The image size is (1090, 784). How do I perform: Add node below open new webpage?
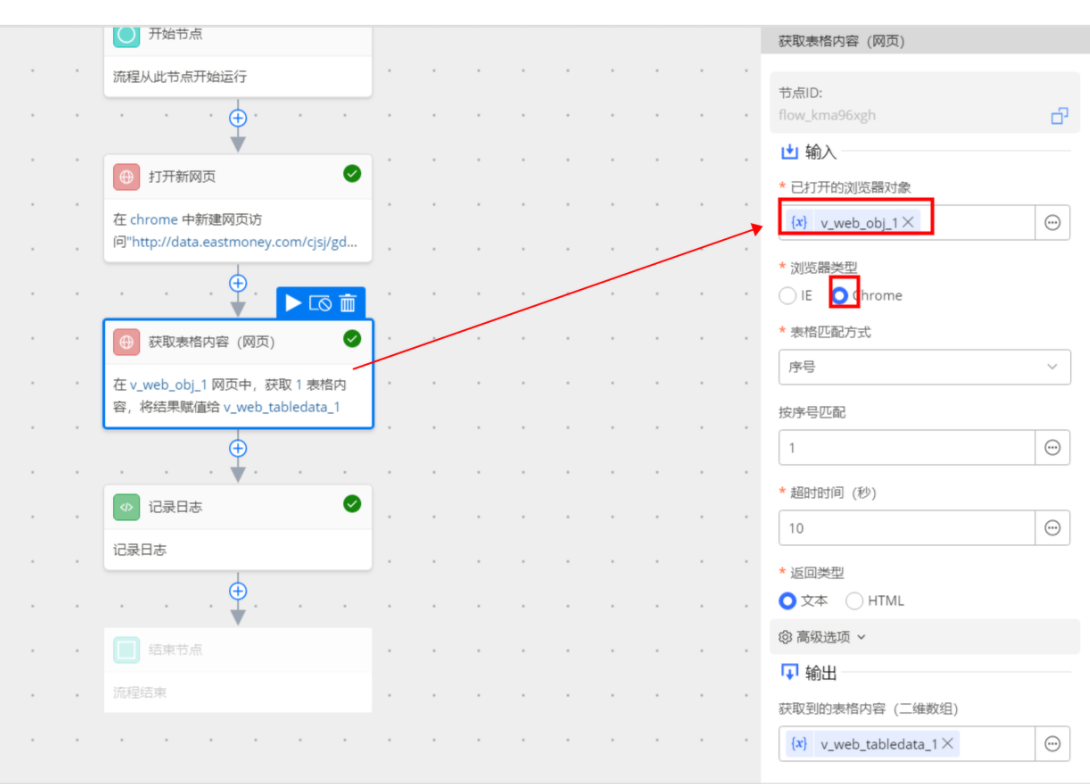tap(238, 283)
